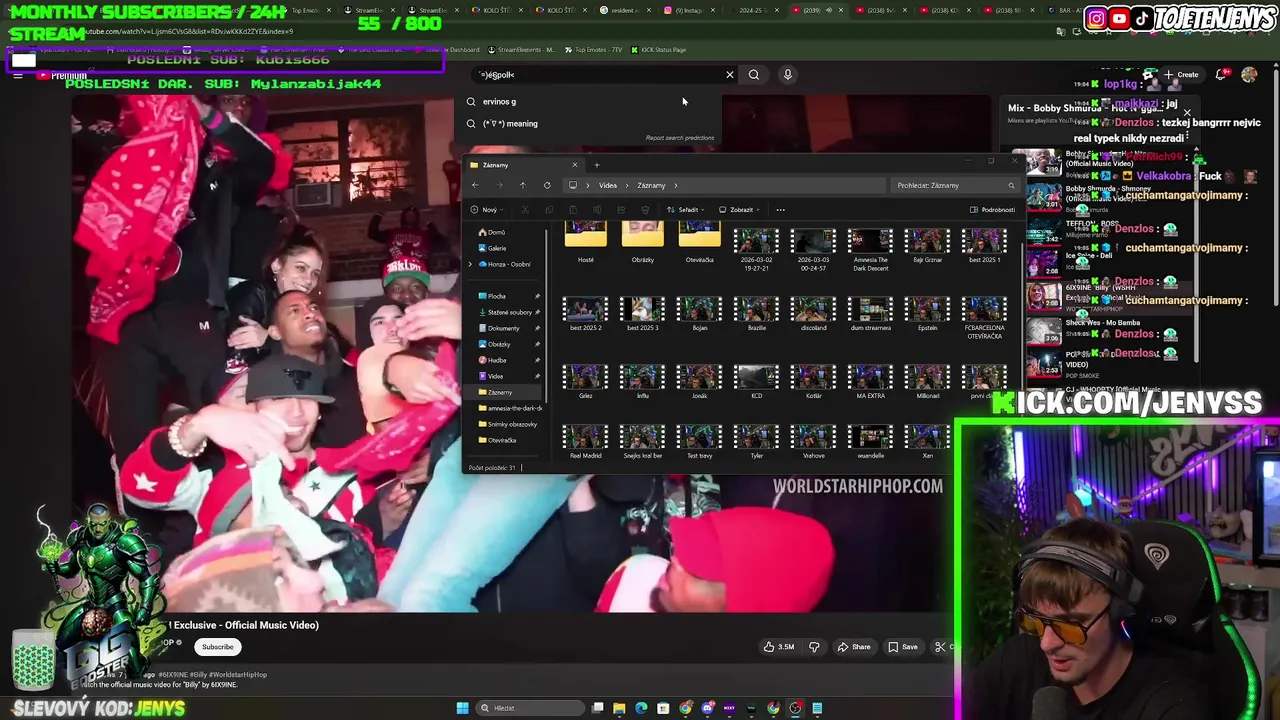Select the Real Madrid video file
Image resolution: width=1280 pixels, height=720 pixels.
[586, 441]
